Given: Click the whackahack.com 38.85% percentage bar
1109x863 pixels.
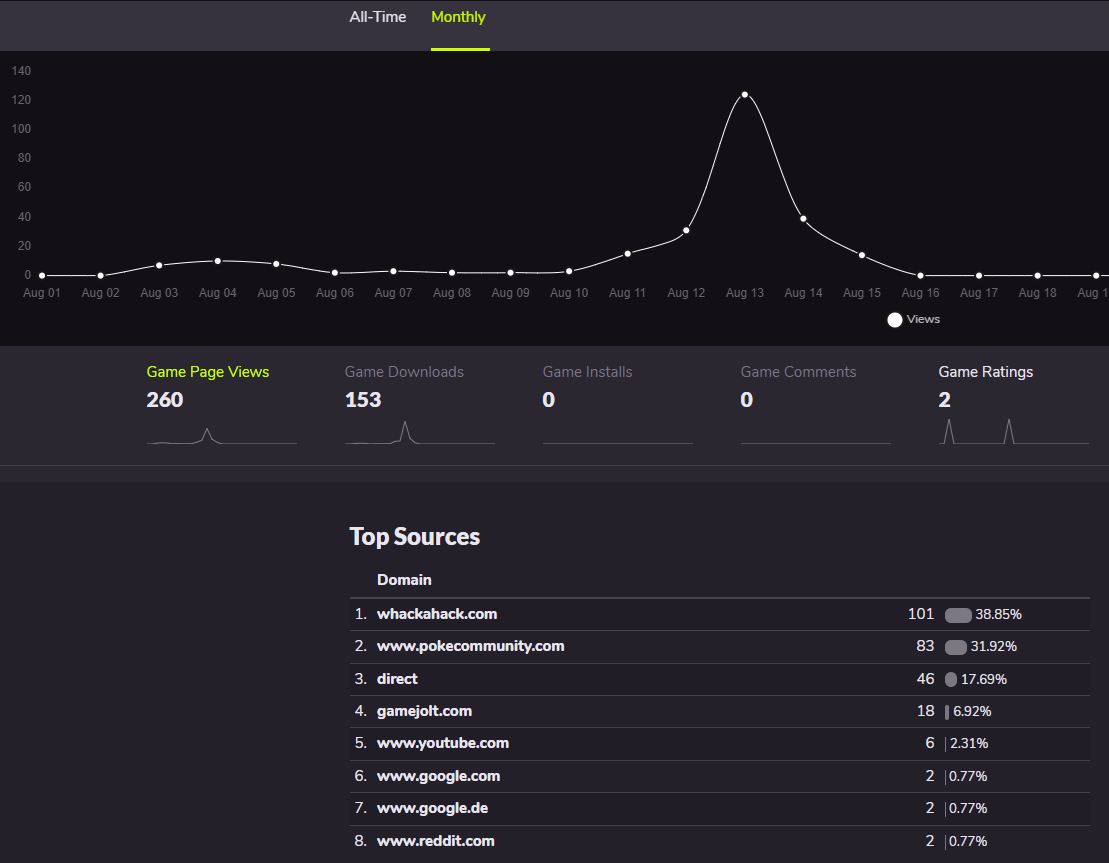Looking at the screenshot, I should [x=958, y=615].
